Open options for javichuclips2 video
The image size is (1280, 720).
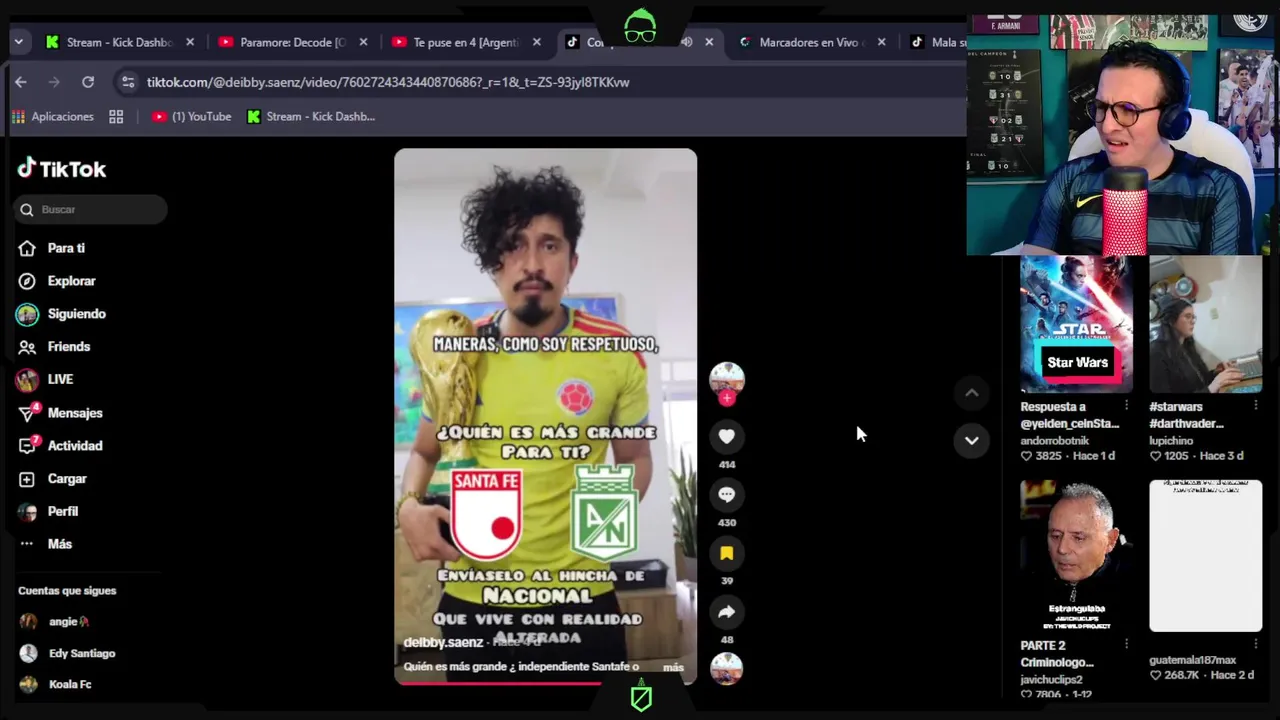1127,644
